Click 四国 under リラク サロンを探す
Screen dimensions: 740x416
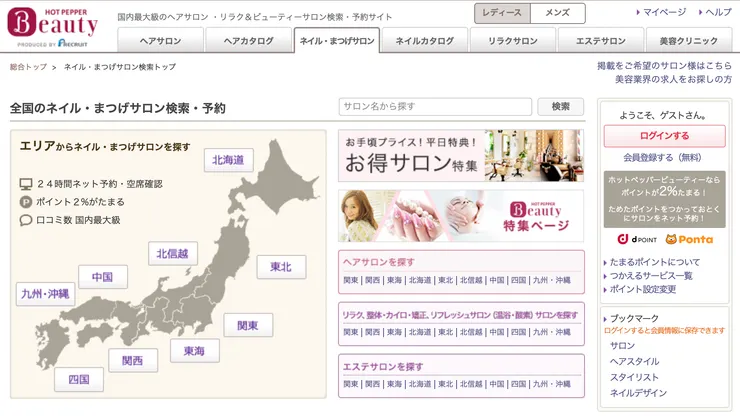pos(518,332)
